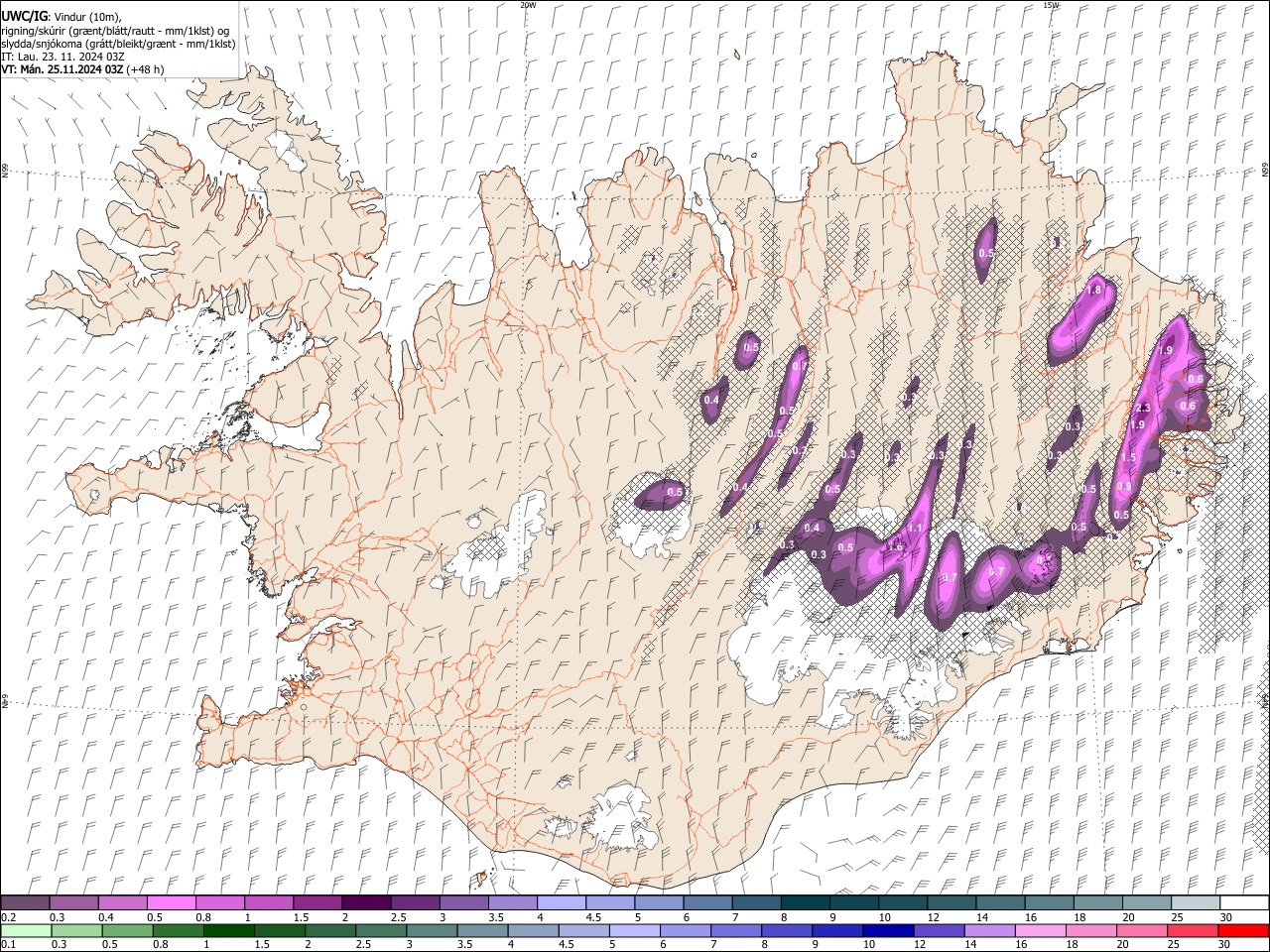Pick the pure red 30 swatch in lower legend
Image resolution: width=1270 pixels, height=952 pixels.
pyautogui.click(x=1243, y=930)
